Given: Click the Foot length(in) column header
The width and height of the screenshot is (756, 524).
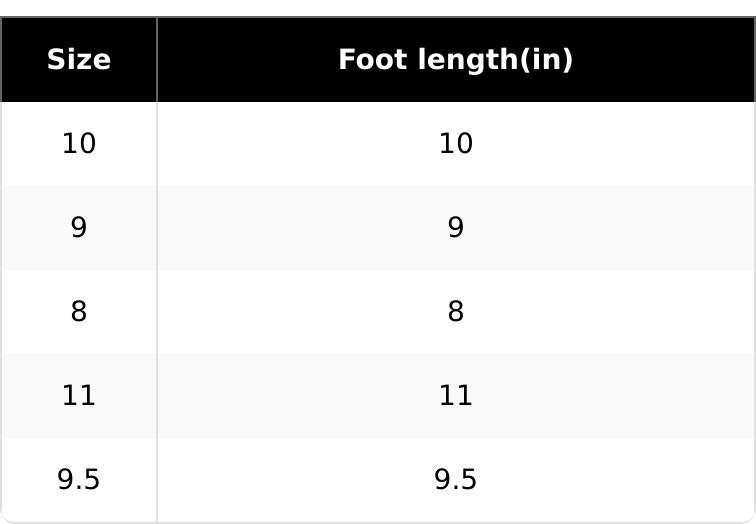Looking at the screenshot, I should point(455,60).
